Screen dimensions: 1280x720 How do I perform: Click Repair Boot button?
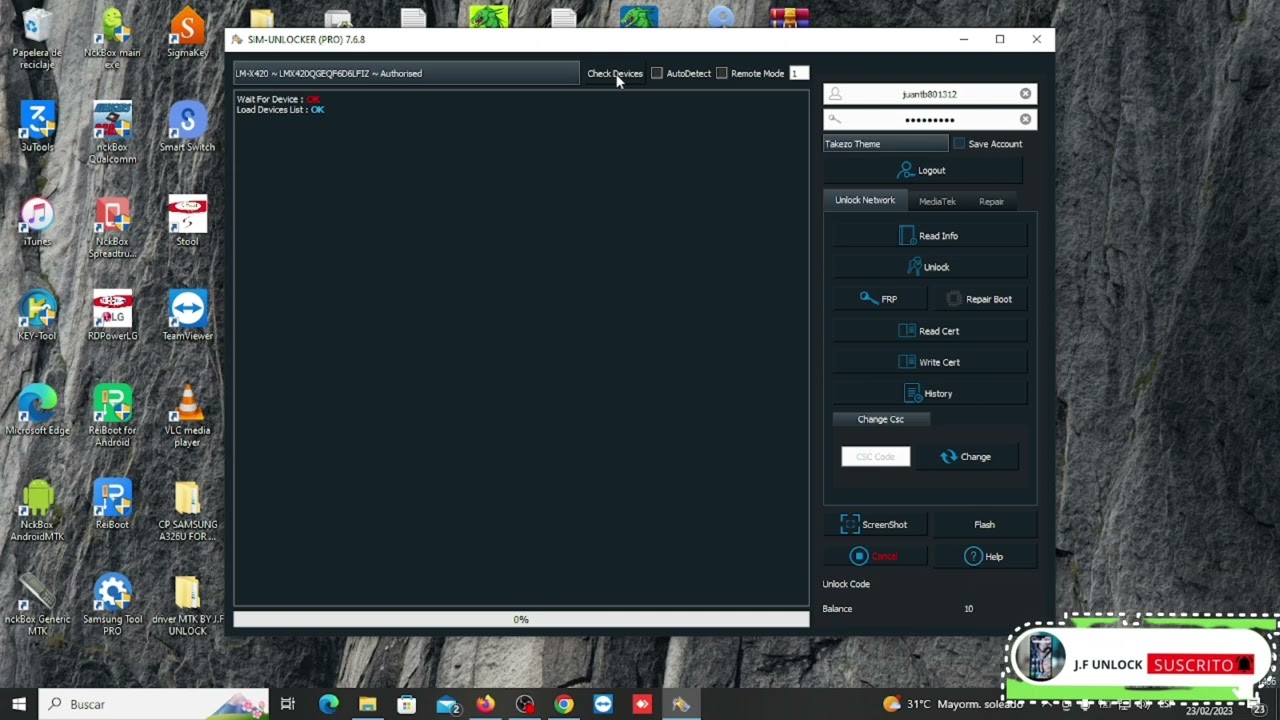coord(979,299)
